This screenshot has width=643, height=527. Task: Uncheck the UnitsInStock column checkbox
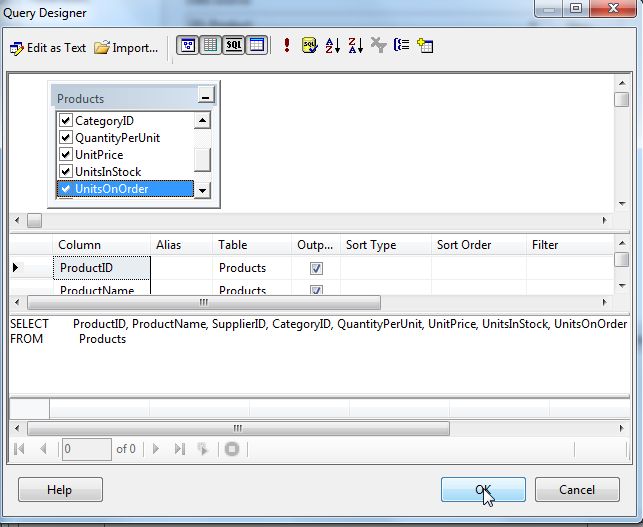(66, 171)
